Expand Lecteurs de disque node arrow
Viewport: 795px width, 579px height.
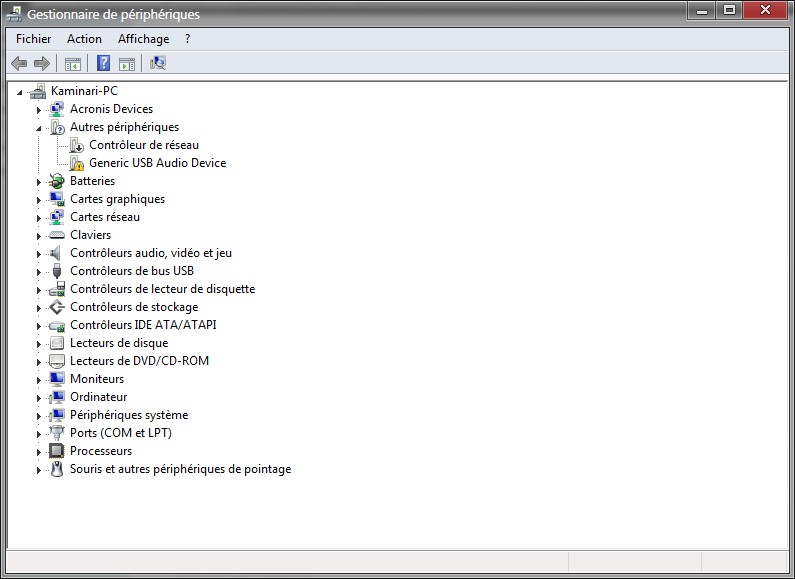(39, 344)
